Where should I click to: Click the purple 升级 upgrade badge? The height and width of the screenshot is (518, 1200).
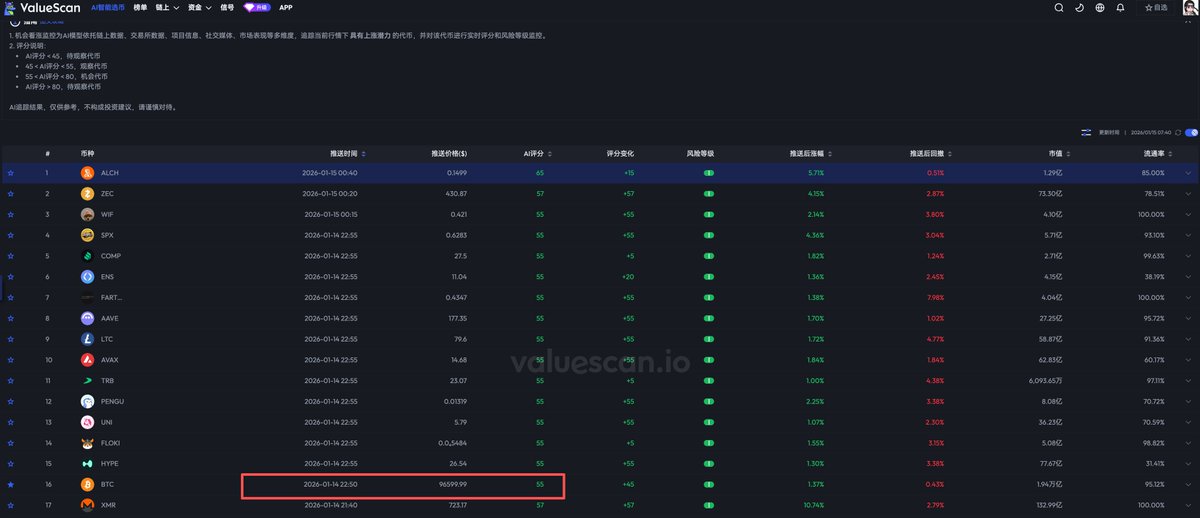coord(257,7)
